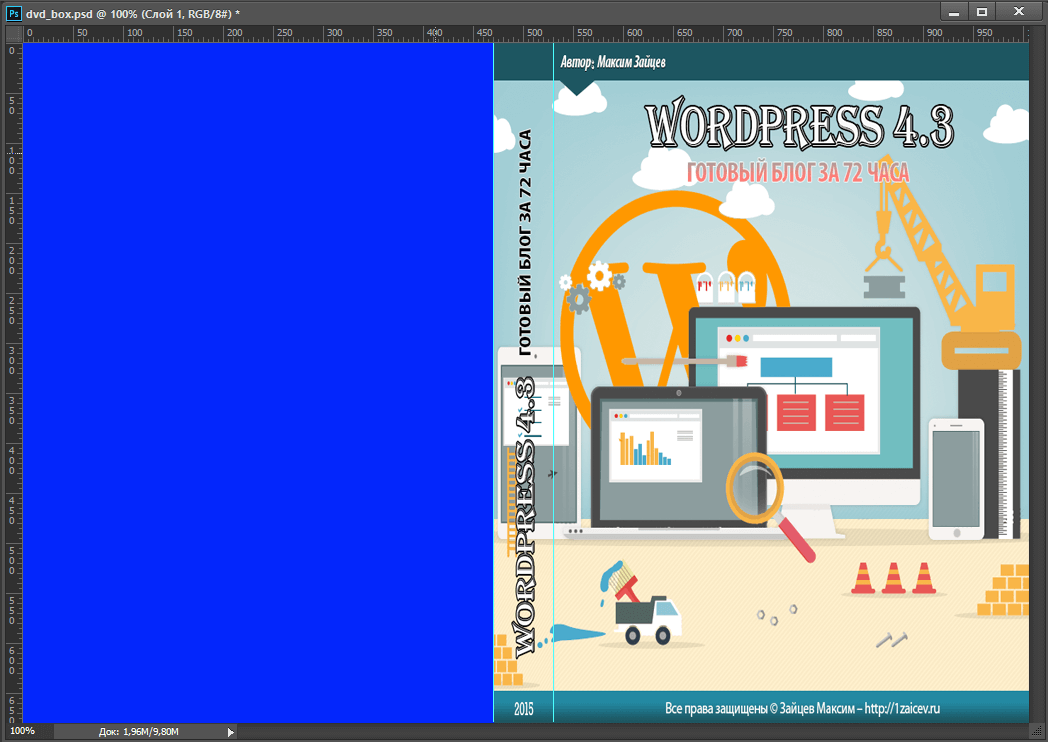
Task: Open the status bar info arrow menu
Action: coord(231,732)
